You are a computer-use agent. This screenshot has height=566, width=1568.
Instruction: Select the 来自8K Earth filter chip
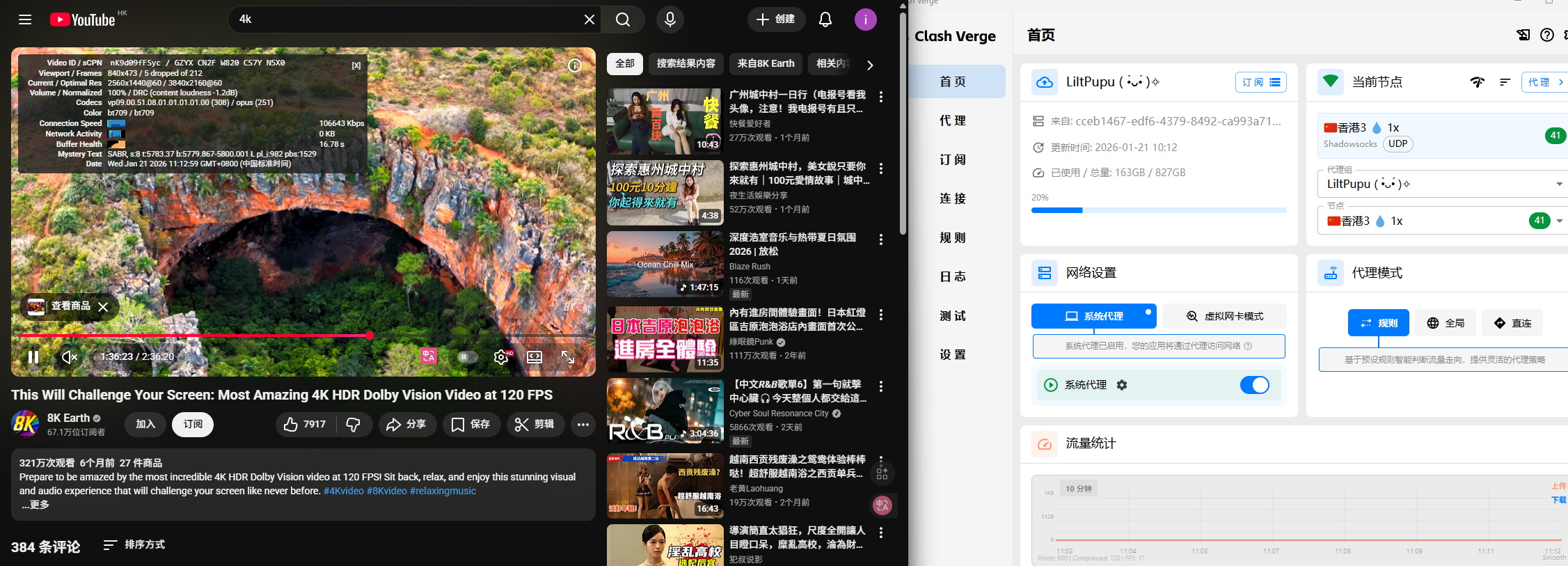[x=766, y=63]
